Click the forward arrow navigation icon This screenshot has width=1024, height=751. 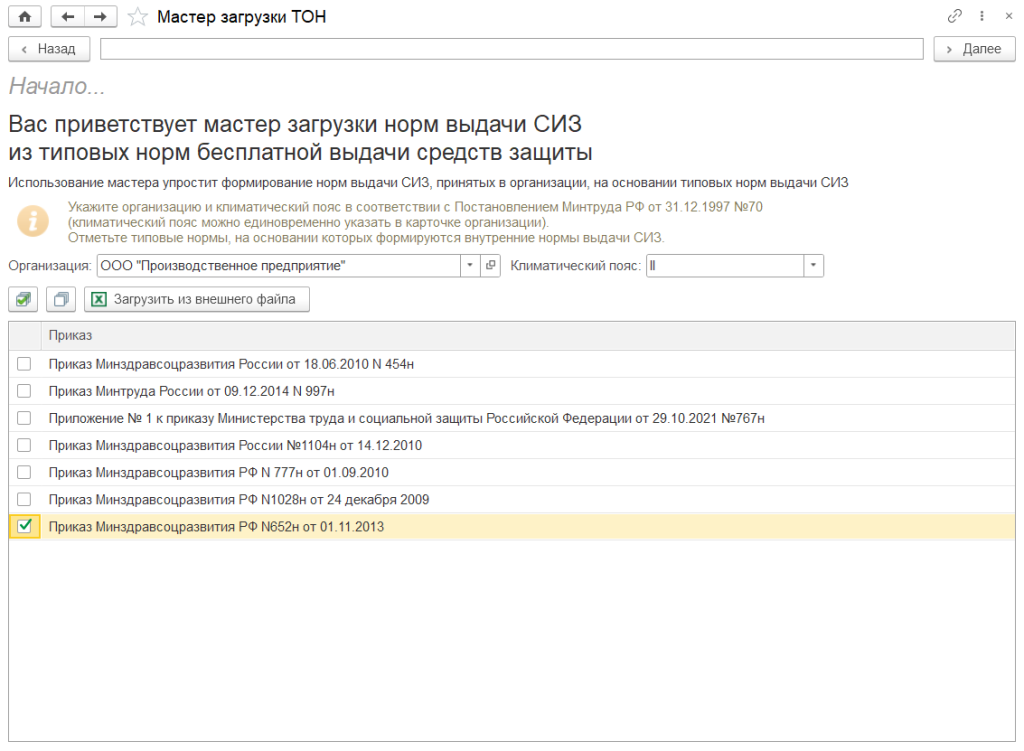coord(100,17)
